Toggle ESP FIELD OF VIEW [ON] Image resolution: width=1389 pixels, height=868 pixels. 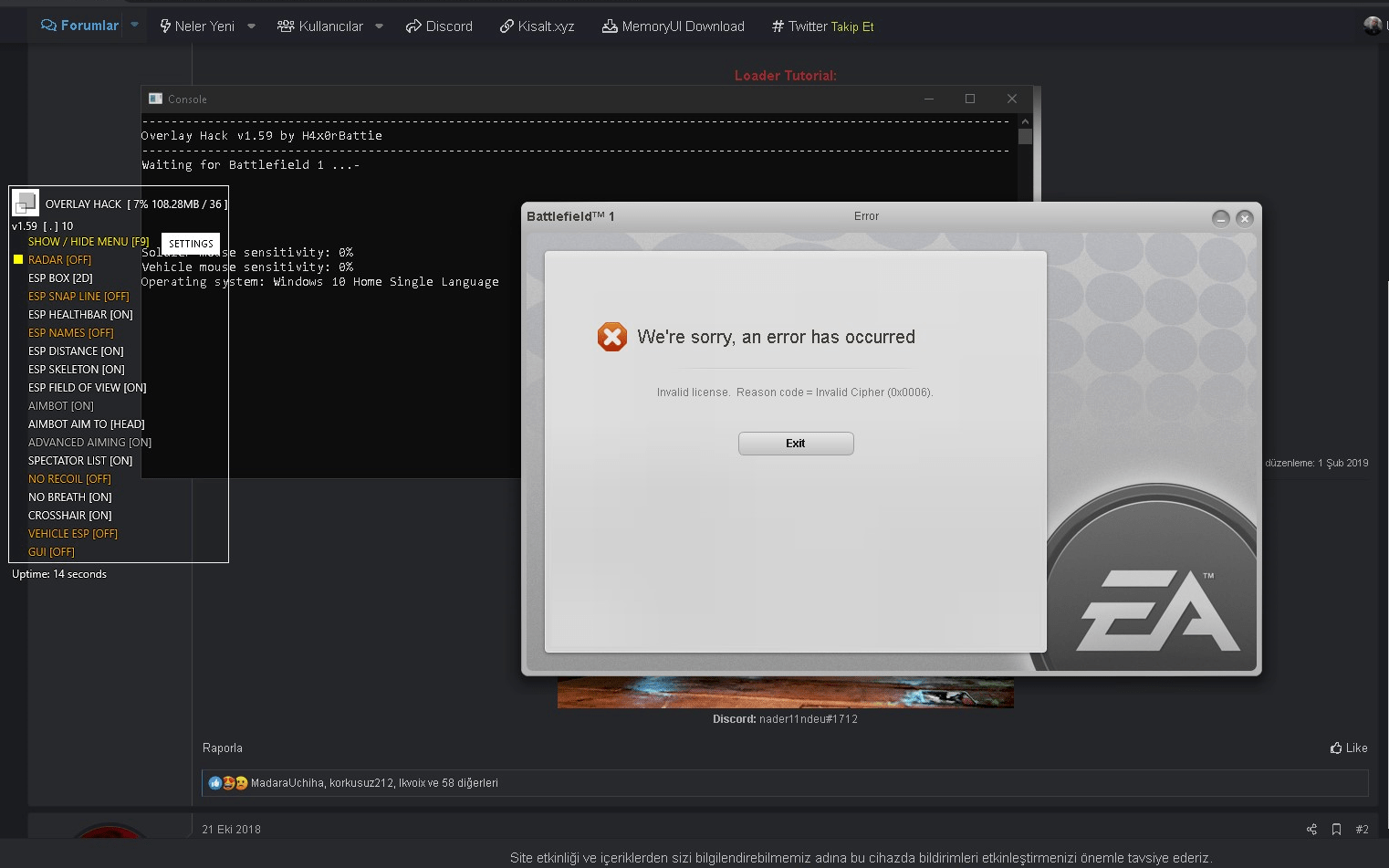[x=88, y=388]
